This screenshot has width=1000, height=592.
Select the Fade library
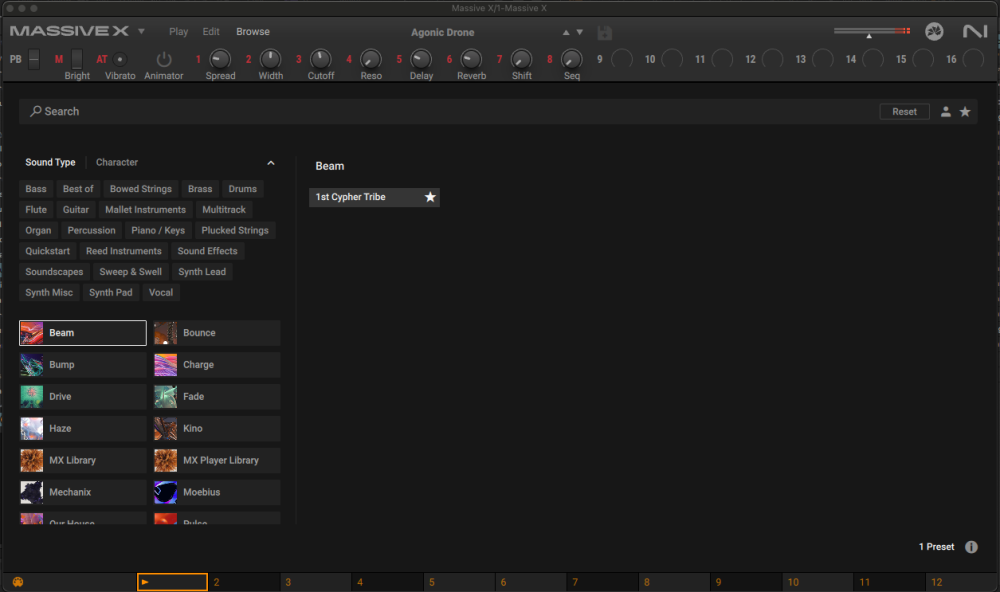217,397
